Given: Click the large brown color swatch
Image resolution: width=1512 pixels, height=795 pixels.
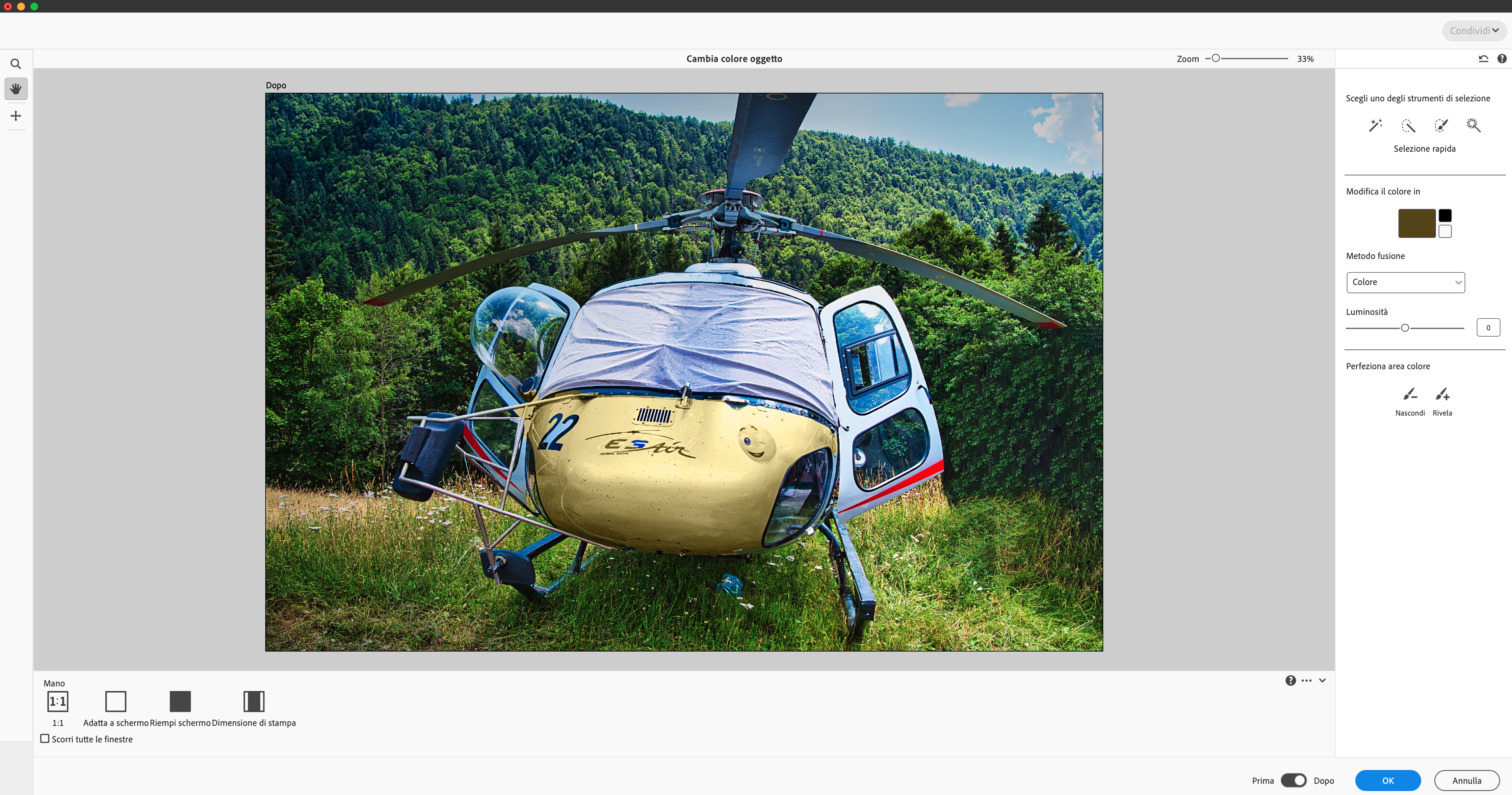Looking at the screenshot, I should (1416, 223).
